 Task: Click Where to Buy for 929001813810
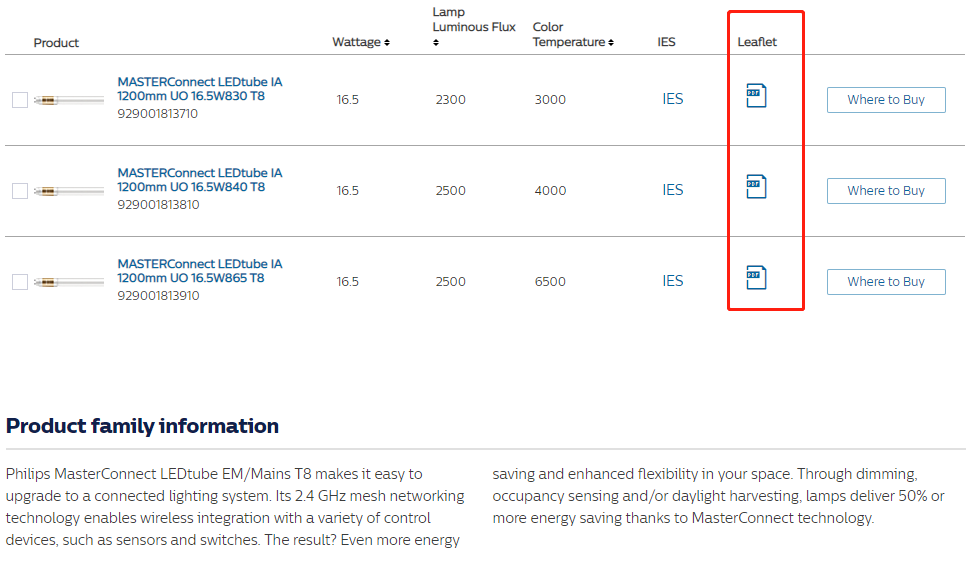tap(886, 191)
